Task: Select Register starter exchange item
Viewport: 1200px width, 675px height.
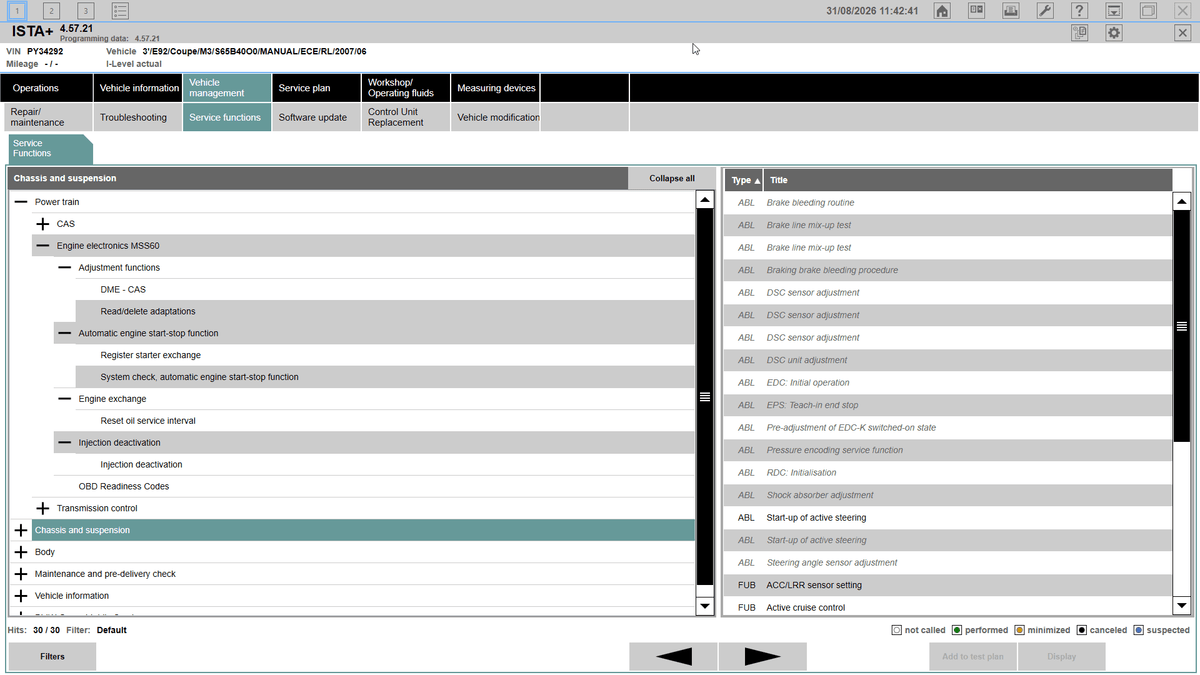Action: (x=384, y=355)
